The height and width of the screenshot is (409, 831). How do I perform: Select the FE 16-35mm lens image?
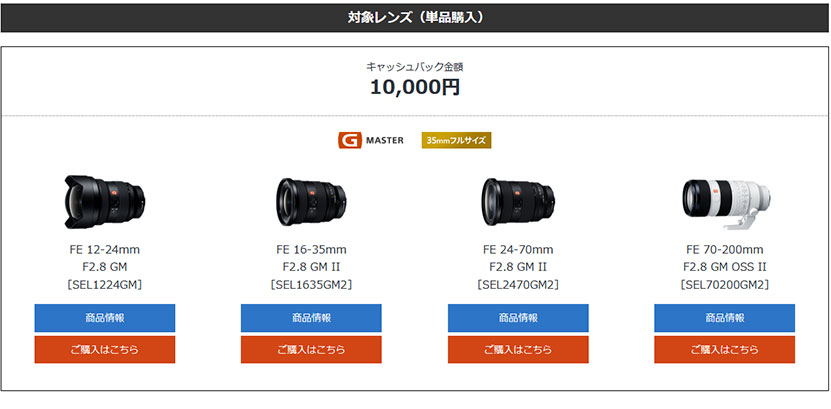[311, 202]
